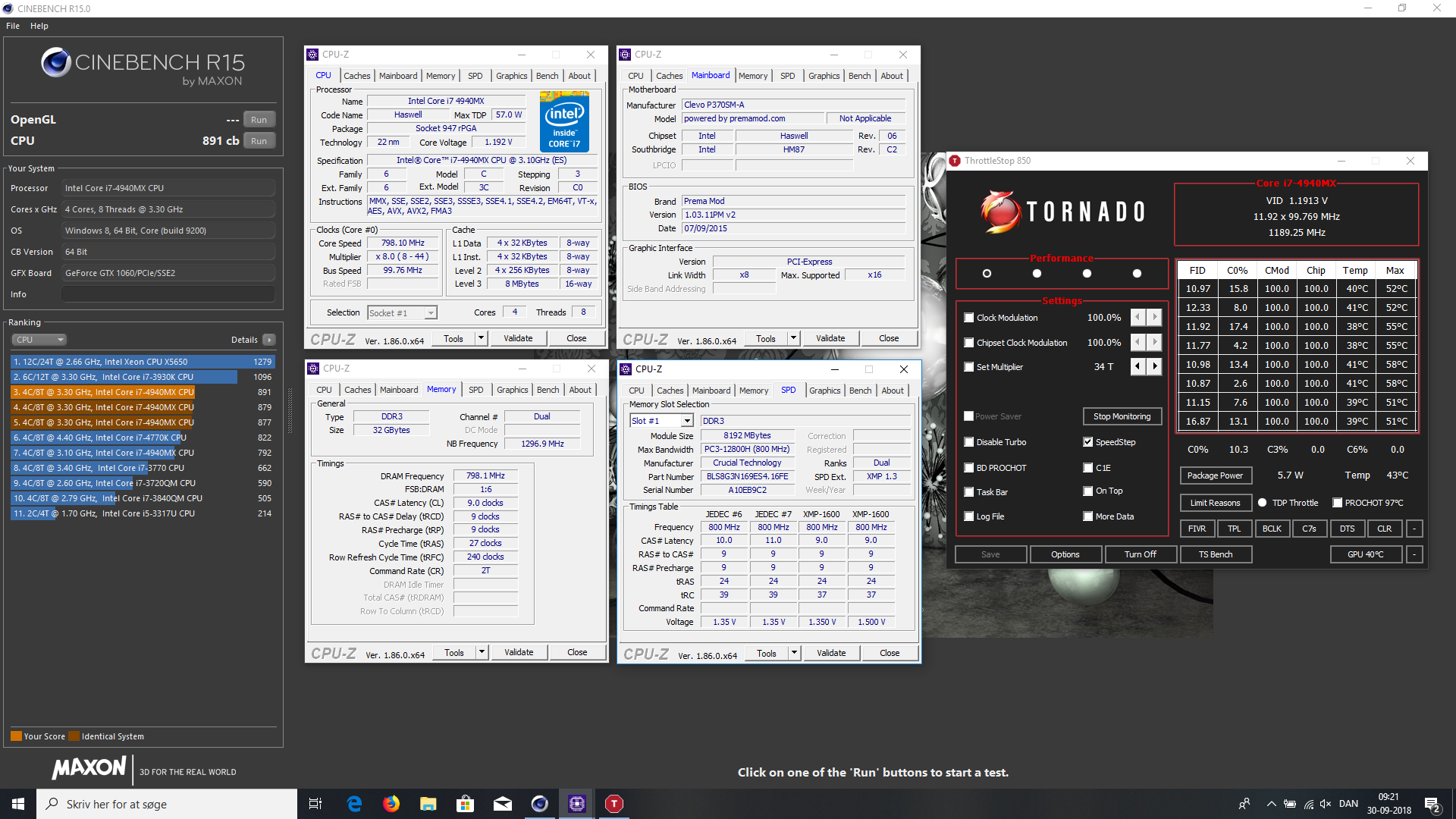Image resolution: width=1456 pixels, height=819 pixels.
Task: Increase the Chipset Clock Modulation value
Action: coord(1154,343)
